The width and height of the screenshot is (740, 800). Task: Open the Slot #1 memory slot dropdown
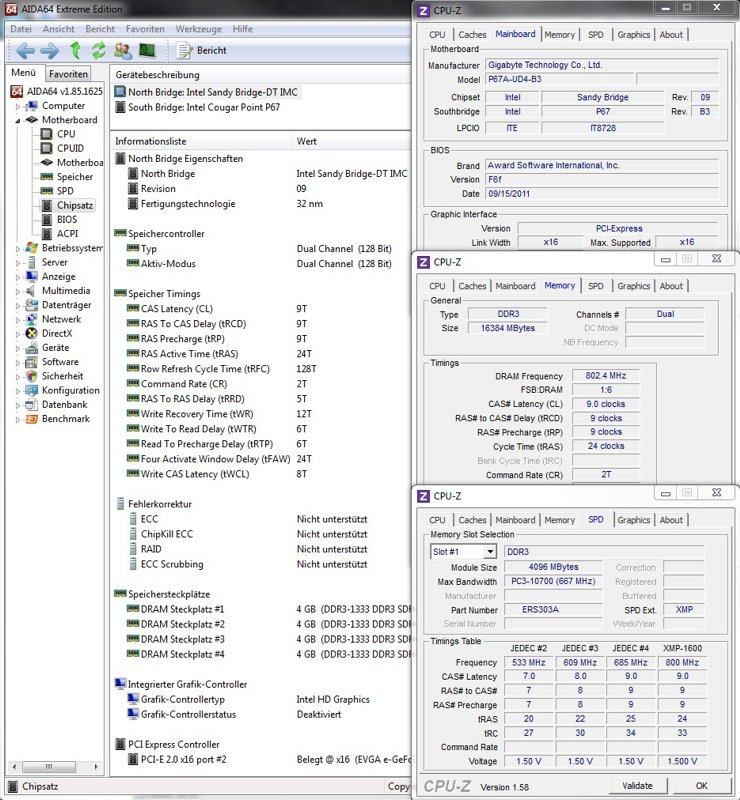pos(489,552)
